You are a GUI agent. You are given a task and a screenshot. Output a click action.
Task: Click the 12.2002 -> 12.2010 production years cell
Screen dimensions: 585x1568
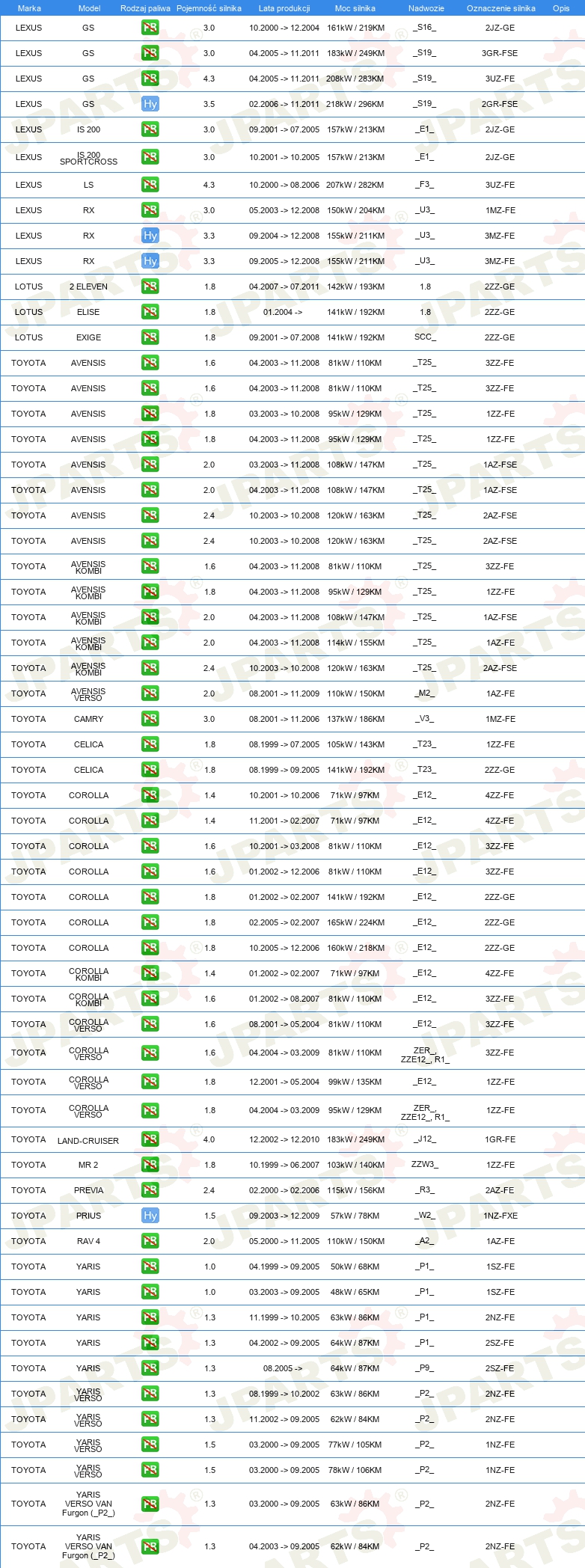click(284, 1139)
